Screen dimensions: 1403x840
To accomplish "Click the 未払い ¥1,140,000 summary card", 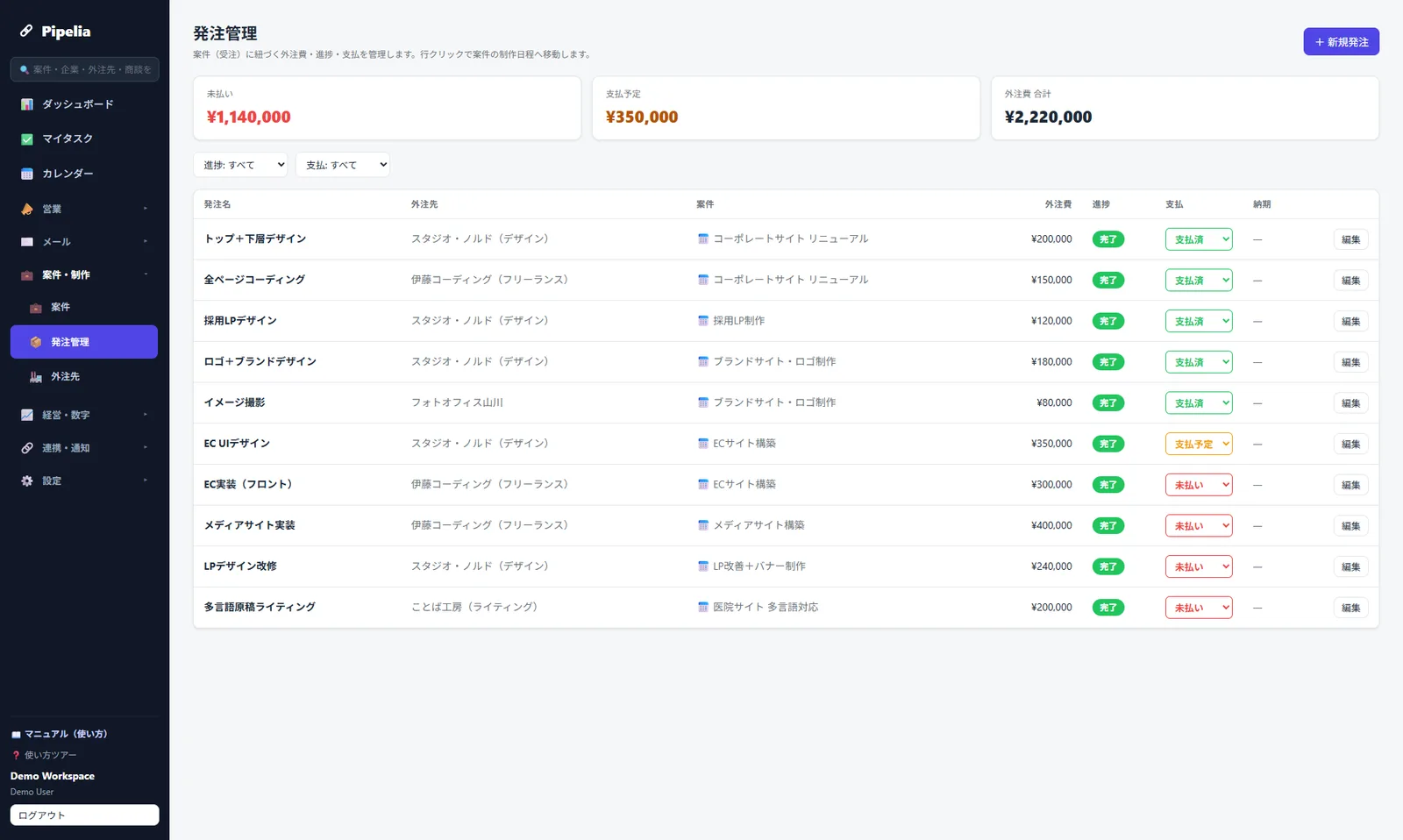I will [x=387, y=108].
